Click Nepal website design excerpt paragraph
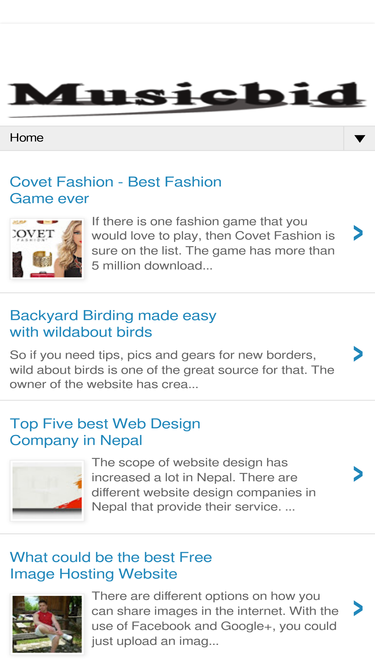 [204, 485]
